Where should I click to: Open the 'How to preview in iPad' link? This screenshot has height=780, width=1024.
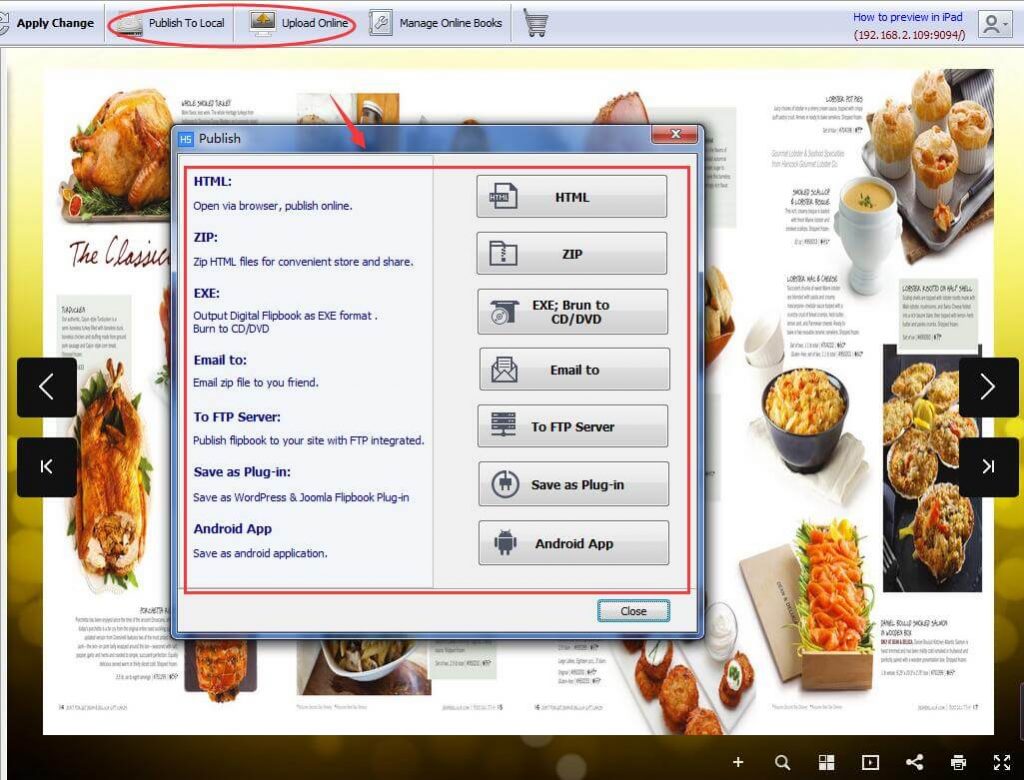(907, 17)
